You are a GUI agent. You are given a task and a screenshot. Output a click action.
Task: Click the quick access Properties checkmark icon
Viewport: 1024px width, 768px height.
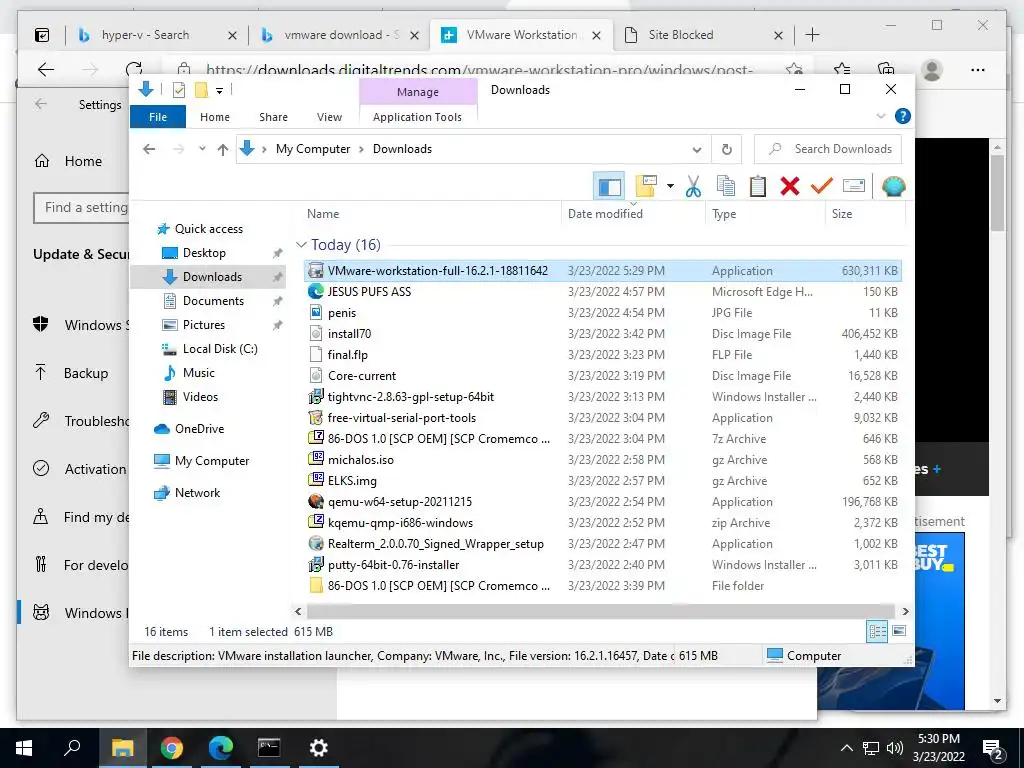178,90
